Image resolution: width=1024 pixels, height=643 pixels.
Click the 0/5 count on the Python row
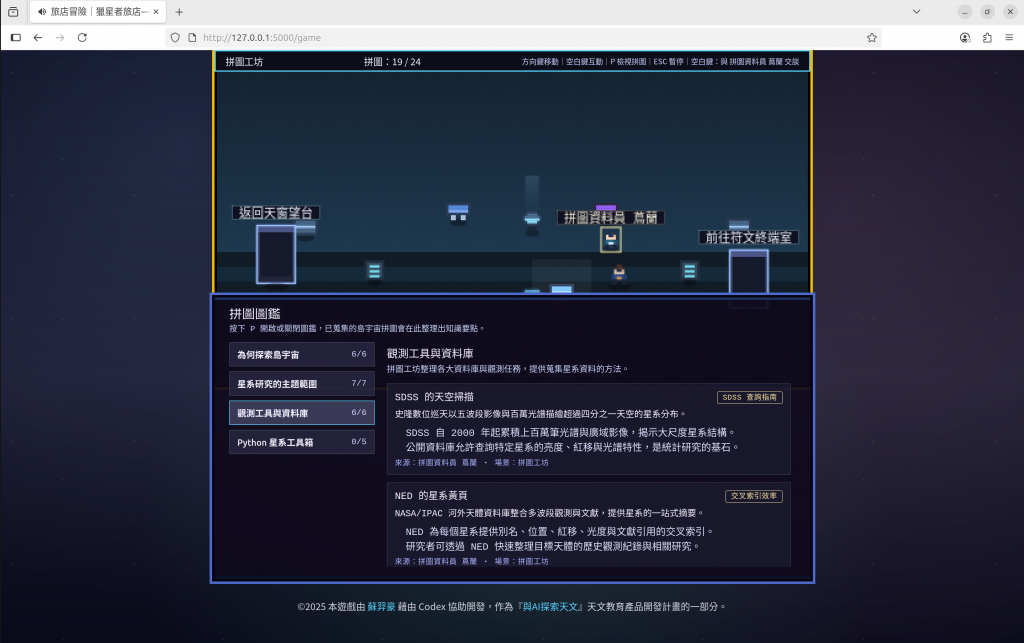359,442
